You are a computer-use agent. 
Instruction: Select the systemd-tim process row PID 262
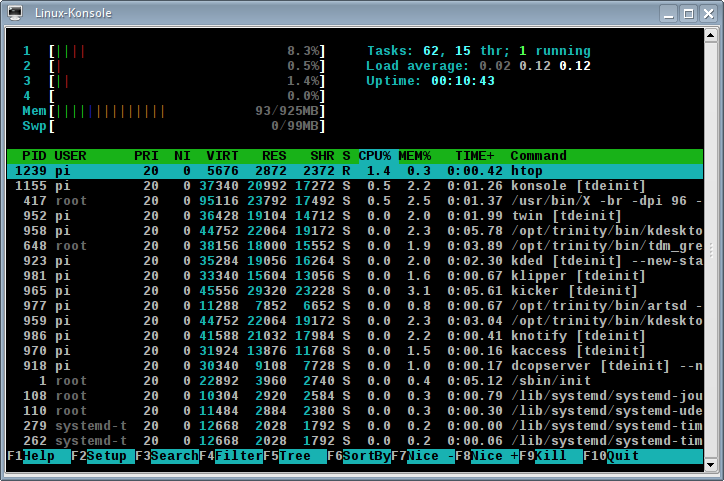355,441
